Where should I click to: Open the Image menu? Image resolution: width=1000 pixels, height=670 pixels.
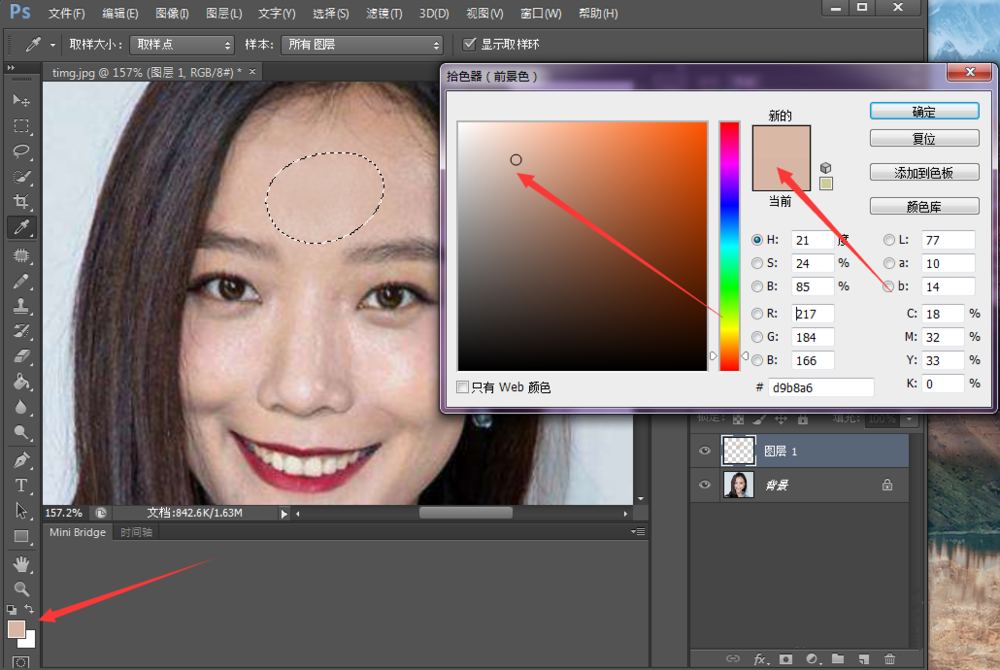(x=172, y=13)
